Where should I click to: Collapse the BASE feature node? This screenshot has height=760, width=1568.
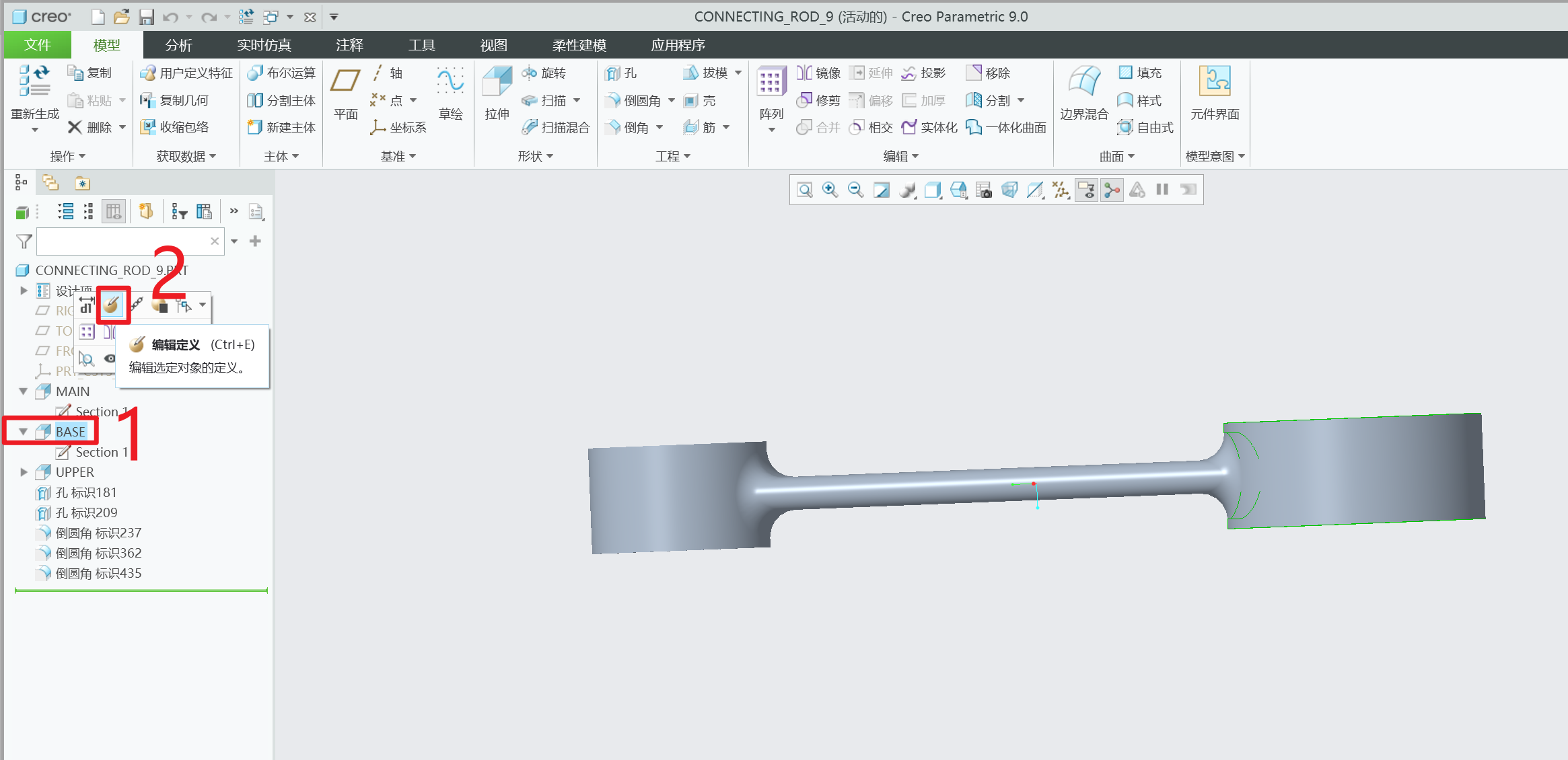point(24,432)
